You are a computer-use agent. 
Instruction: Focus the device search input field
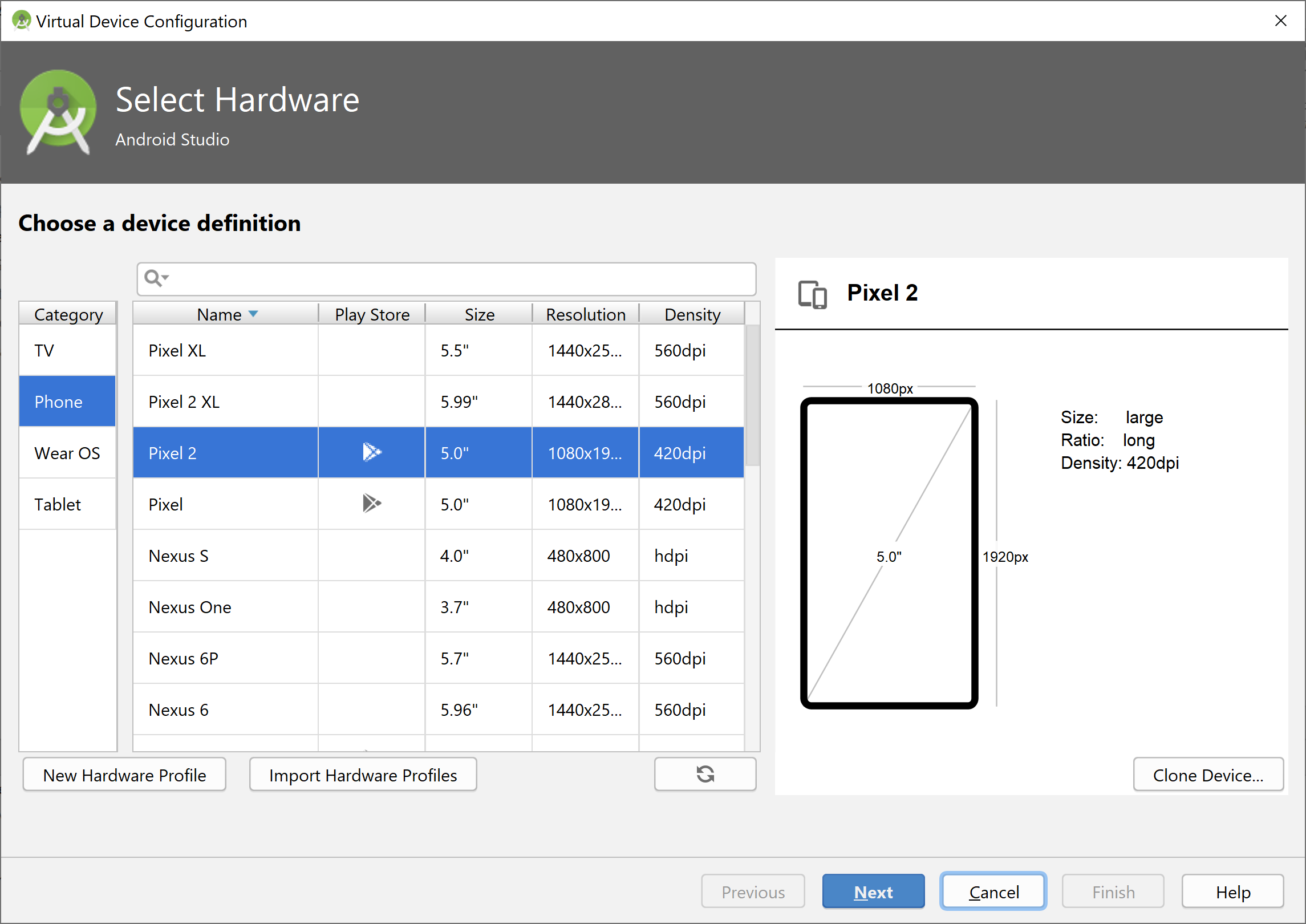[x=447, y=279]
